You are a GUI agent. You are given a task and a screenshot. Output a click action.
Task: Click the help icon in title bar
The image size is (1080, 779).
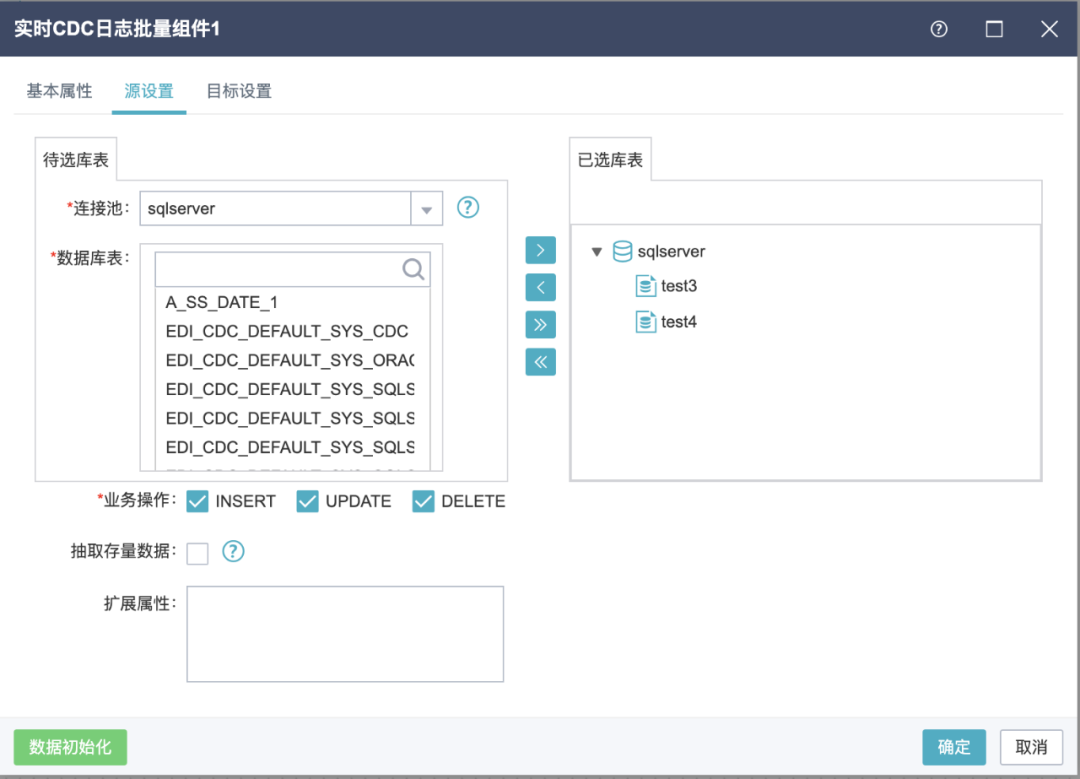(x=938, y=29)
